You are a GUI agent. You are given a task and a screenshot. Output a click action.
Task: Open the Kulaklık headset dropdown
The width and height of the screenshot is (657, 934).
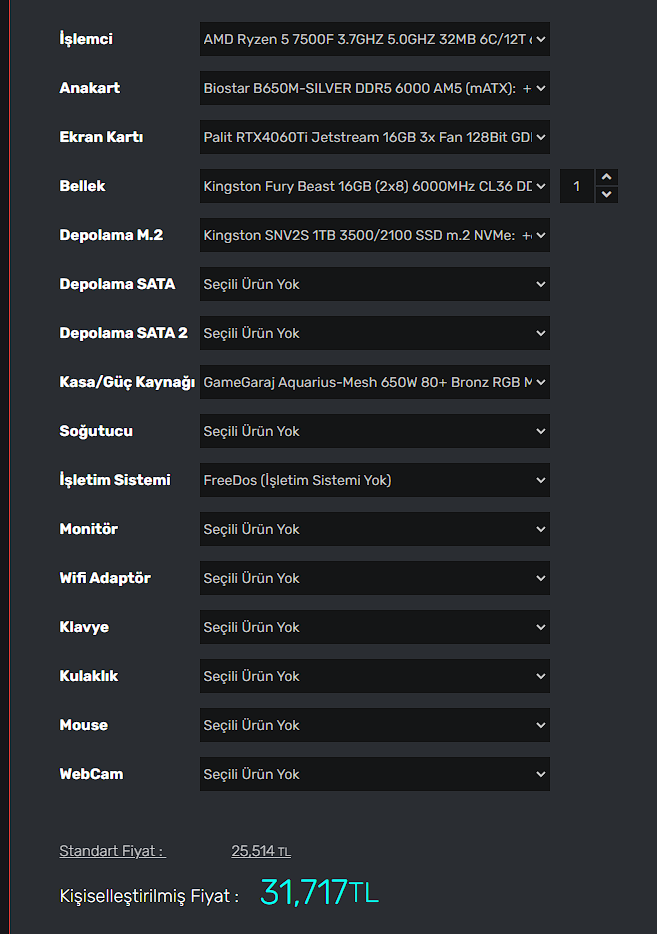(x=374, y=676)
